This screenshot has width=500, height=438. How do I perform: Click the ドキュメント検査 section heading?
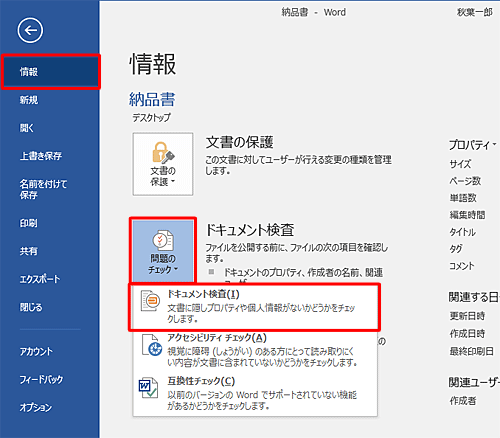tap(250, 230)
